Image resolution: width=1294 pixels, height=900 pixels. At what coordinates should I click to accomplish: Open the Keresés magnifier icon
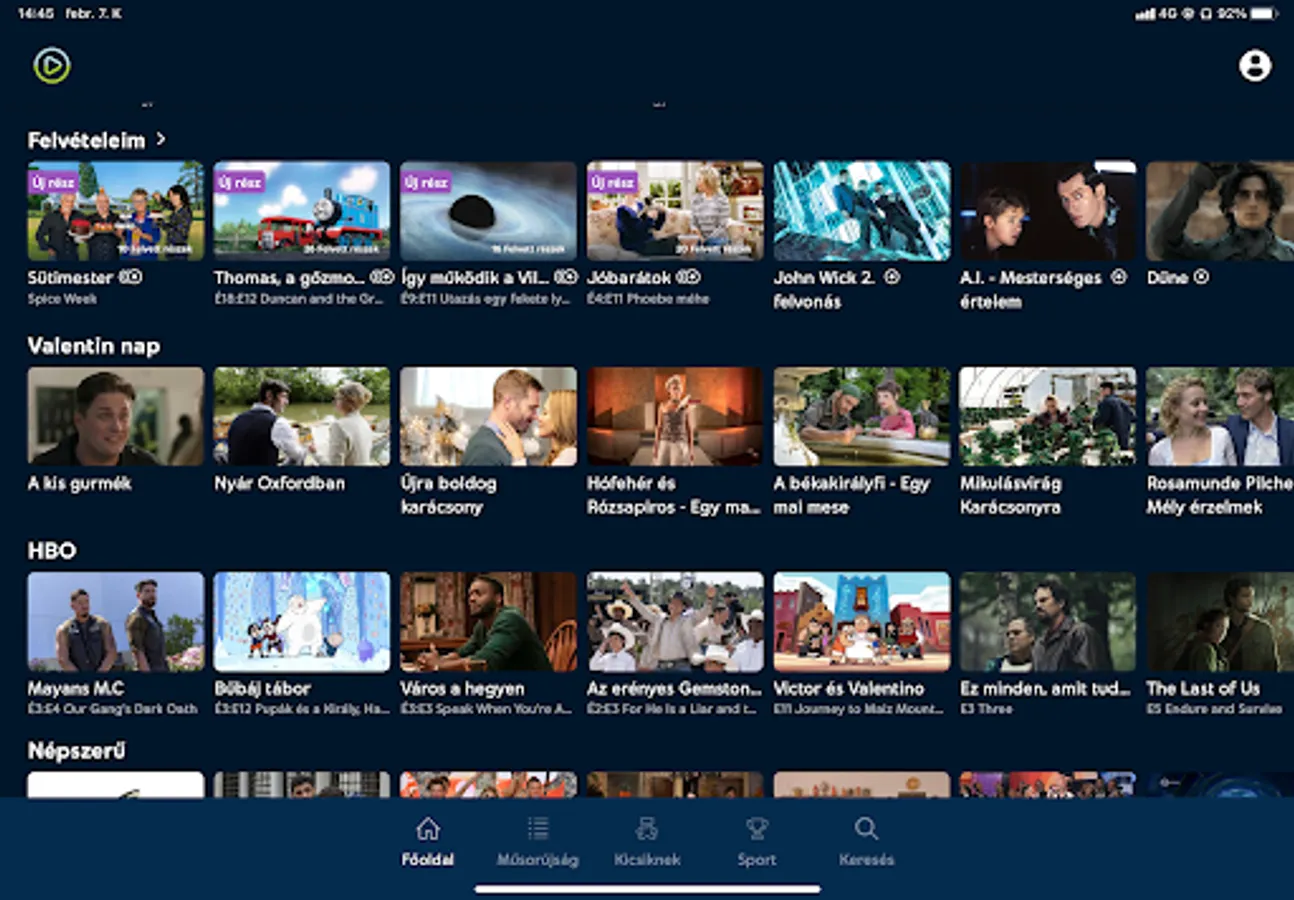(x=866, y=828)
